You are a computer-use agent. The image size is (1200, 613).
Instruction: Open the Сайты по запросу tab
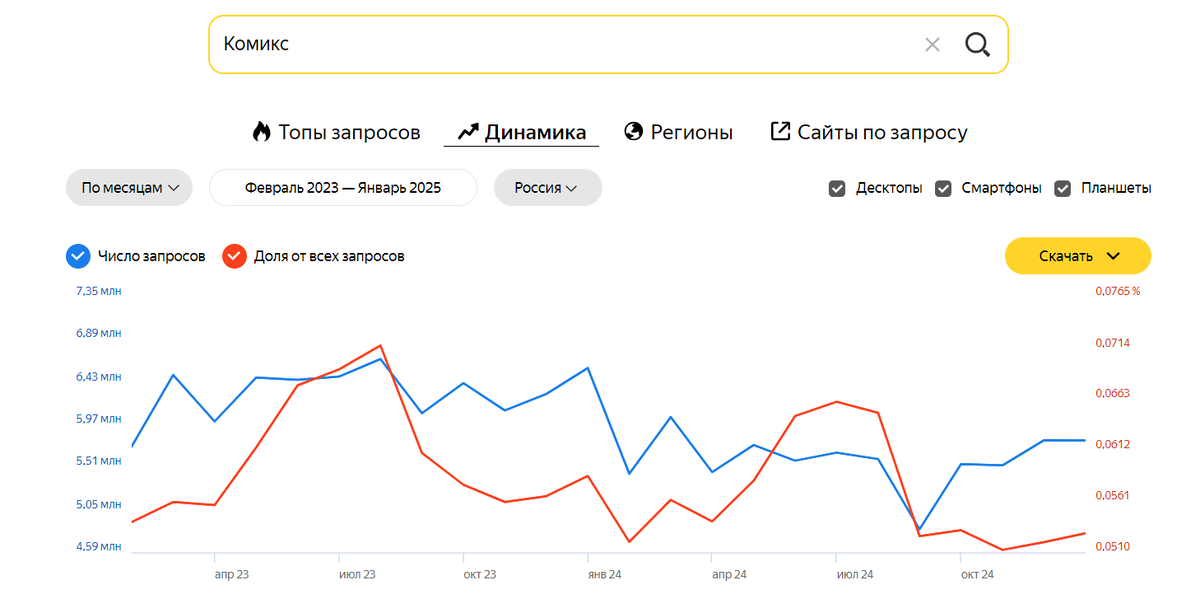(x=881, y=132)
